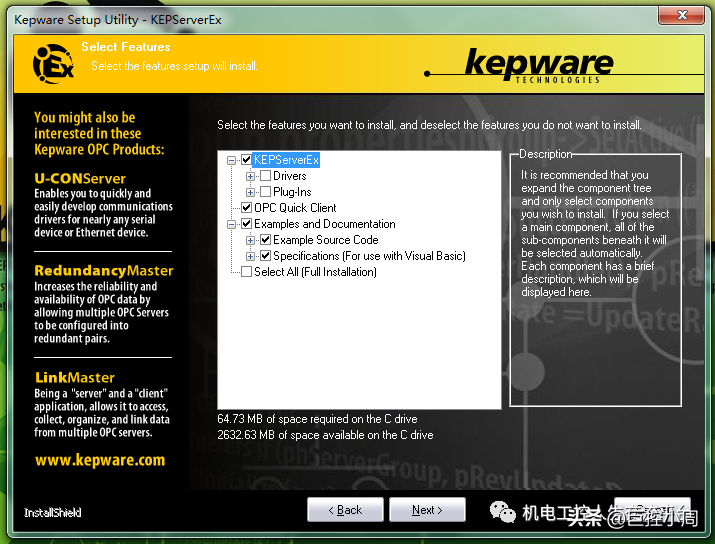Screen dimensions: 715x544
Task: Open the www.kepware.com link
Action: (x=99, y=460)
